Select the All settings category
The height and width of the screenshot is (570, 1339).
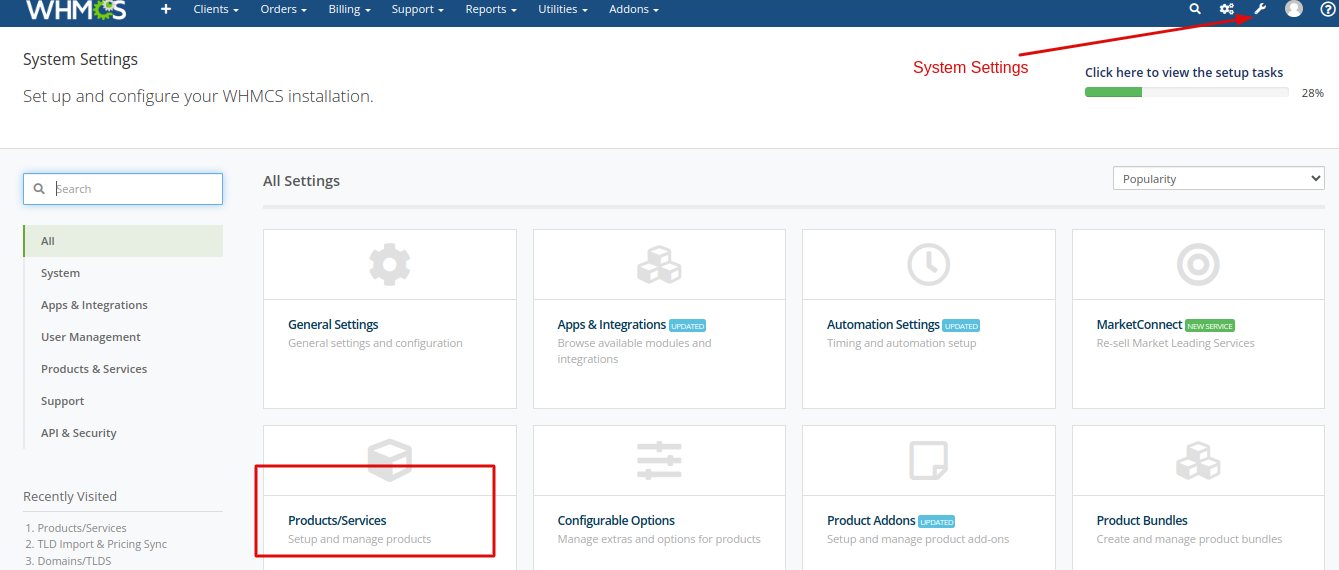tap(123, 241)
